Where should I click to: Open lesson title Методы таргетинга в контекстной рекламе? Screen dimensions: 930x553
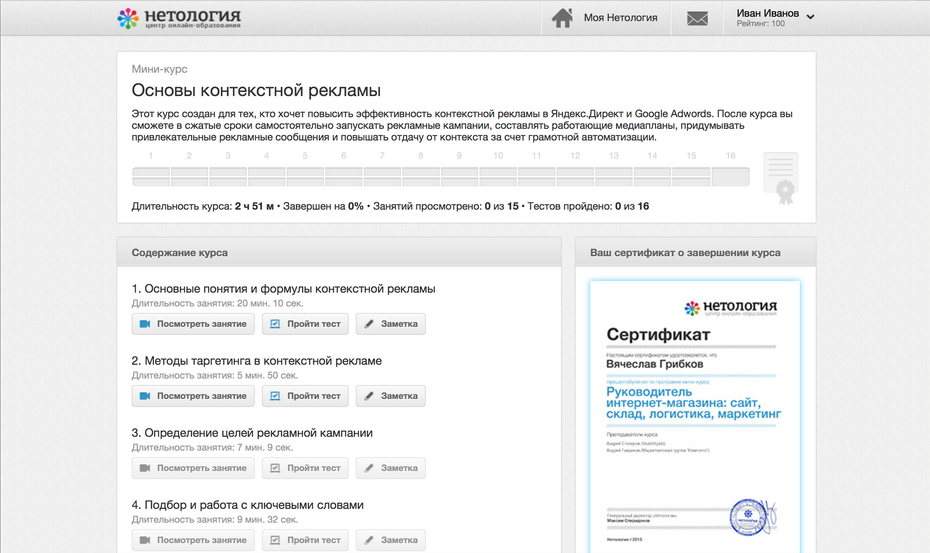[256, 361]
